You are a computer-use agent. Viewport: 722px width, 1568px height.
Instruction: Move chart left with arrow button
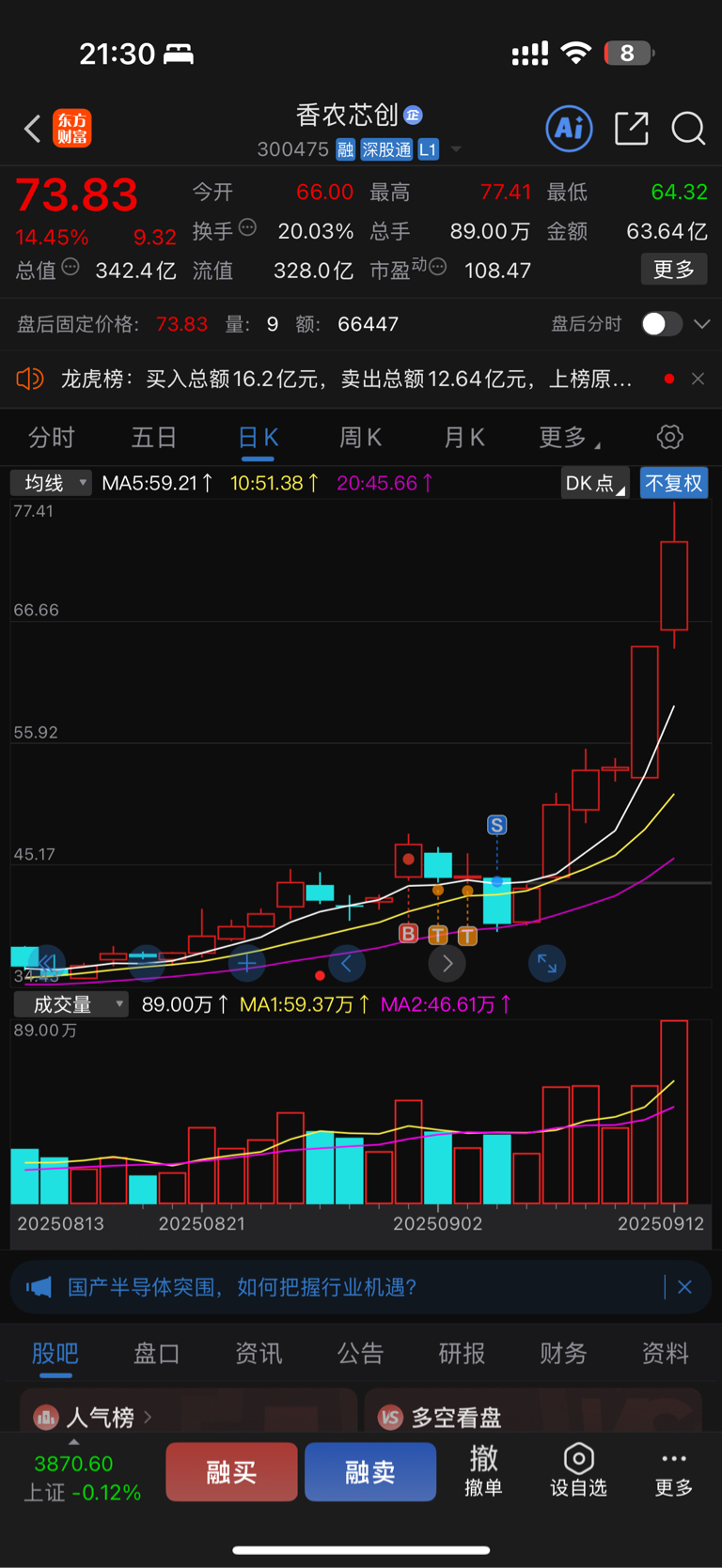[x=346, y=963]
